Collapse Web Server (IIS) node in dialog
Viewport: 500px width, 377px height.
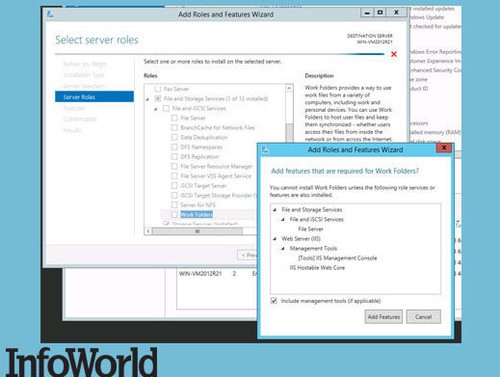pos(275,239)
